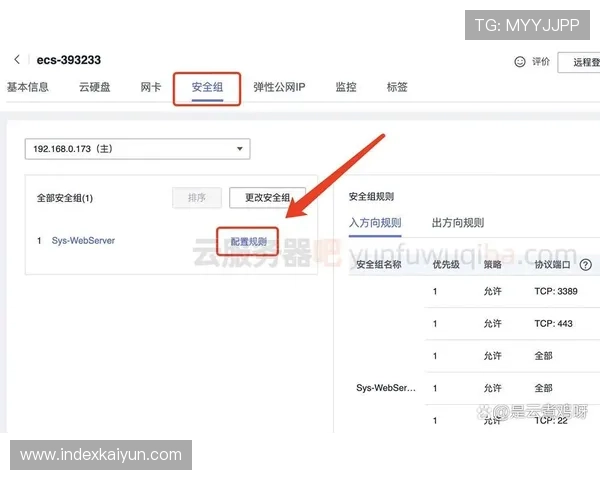Switch to the 网卡 tab
Image resolution: width=600 pixels, height=480 pixels.
151,87
